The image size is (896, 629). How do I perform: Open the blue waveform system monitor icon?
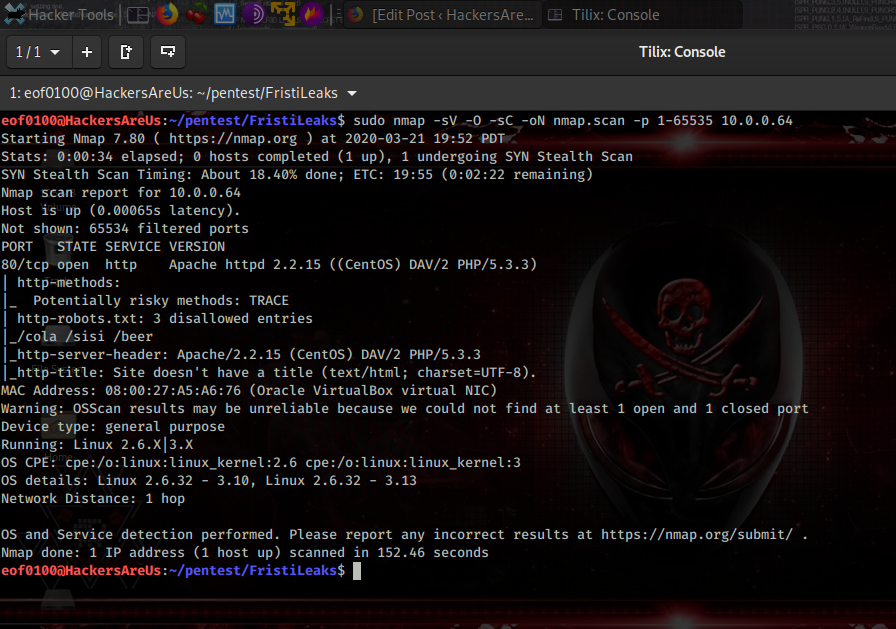pyautogui.click(x=226, y=15)
